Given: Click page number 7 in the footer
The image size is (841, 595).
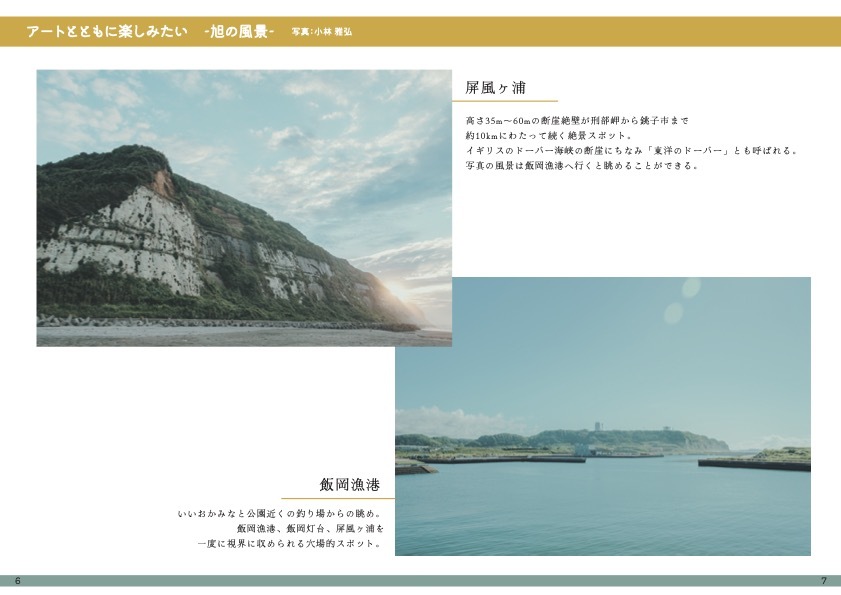Looking at the screenshot, I should [x=823, y=581].
